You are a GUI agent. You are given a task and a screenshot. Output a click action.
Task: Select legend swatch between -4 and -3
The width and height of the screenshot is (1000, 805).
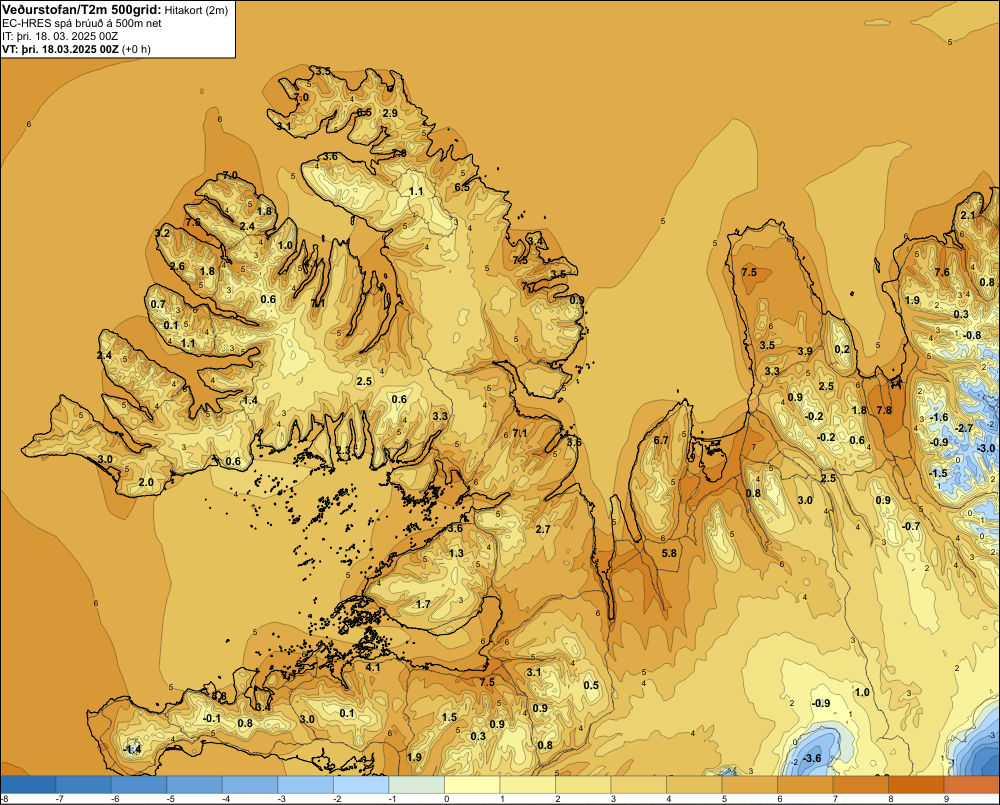[250, 785]
